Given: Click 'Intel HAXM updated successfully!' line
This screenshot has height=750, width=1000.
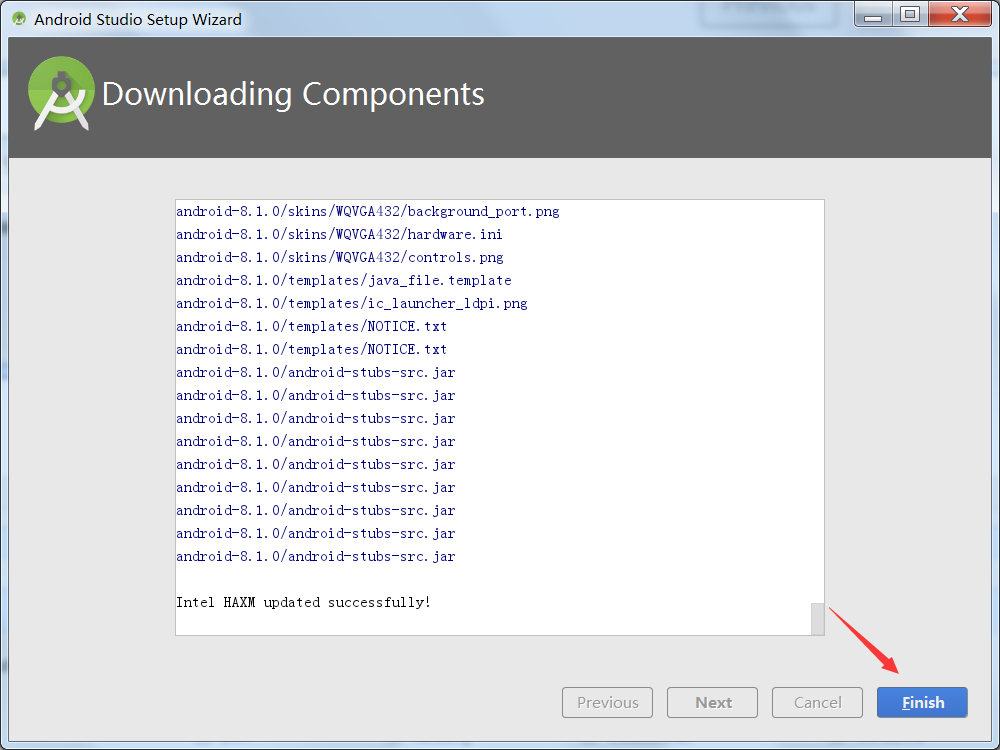Looking at the screenshot, I should pyautogui.click(x=304, y=602).
